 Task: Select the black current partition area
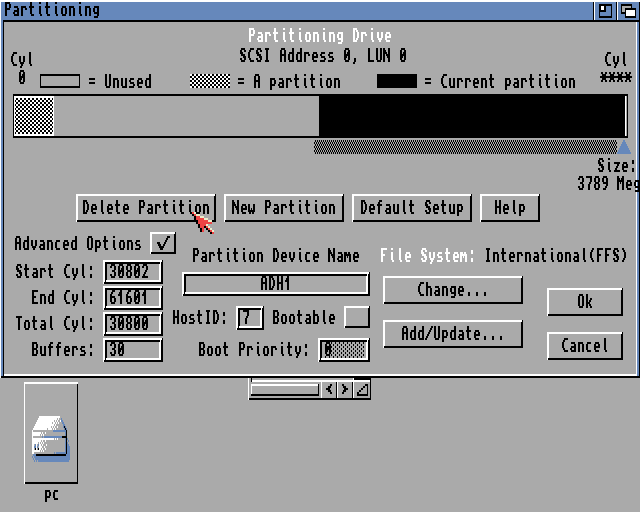coord(472,116)
